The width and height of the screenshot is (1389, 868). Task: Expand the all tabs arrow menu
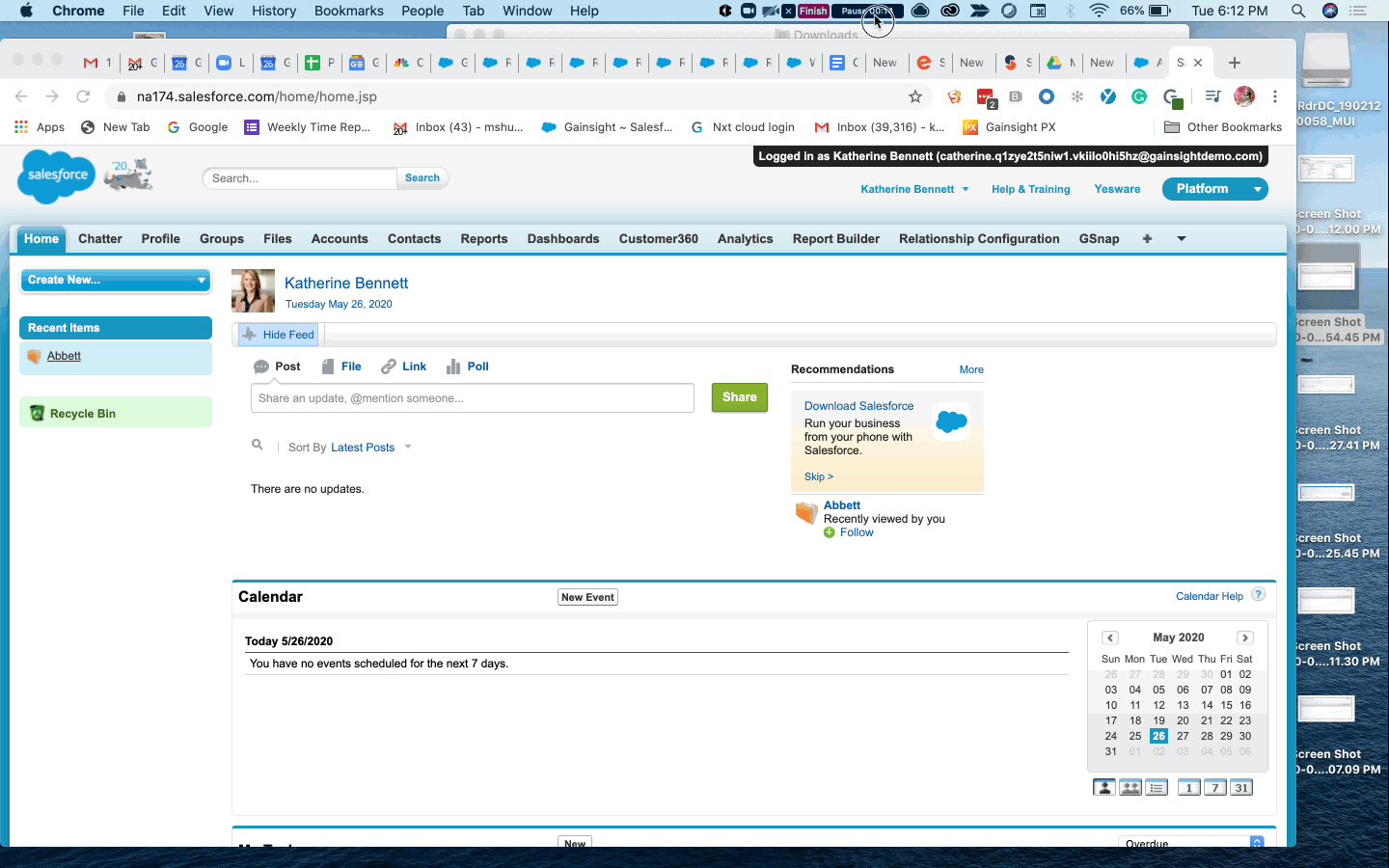coord(1182,239)
